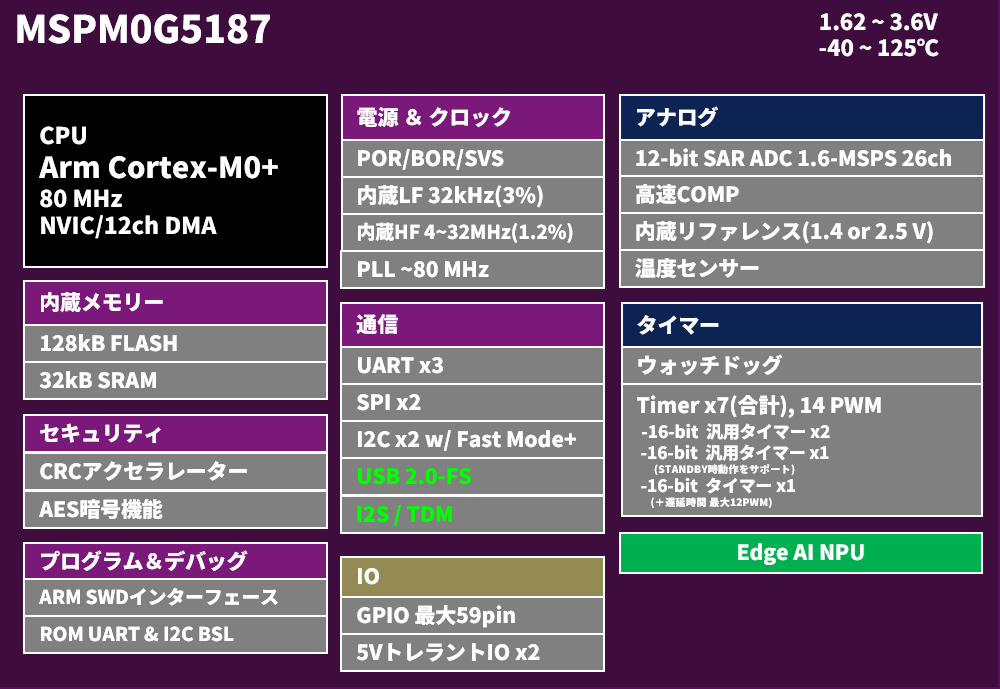Click the タイマー header

tap(802, 325)
